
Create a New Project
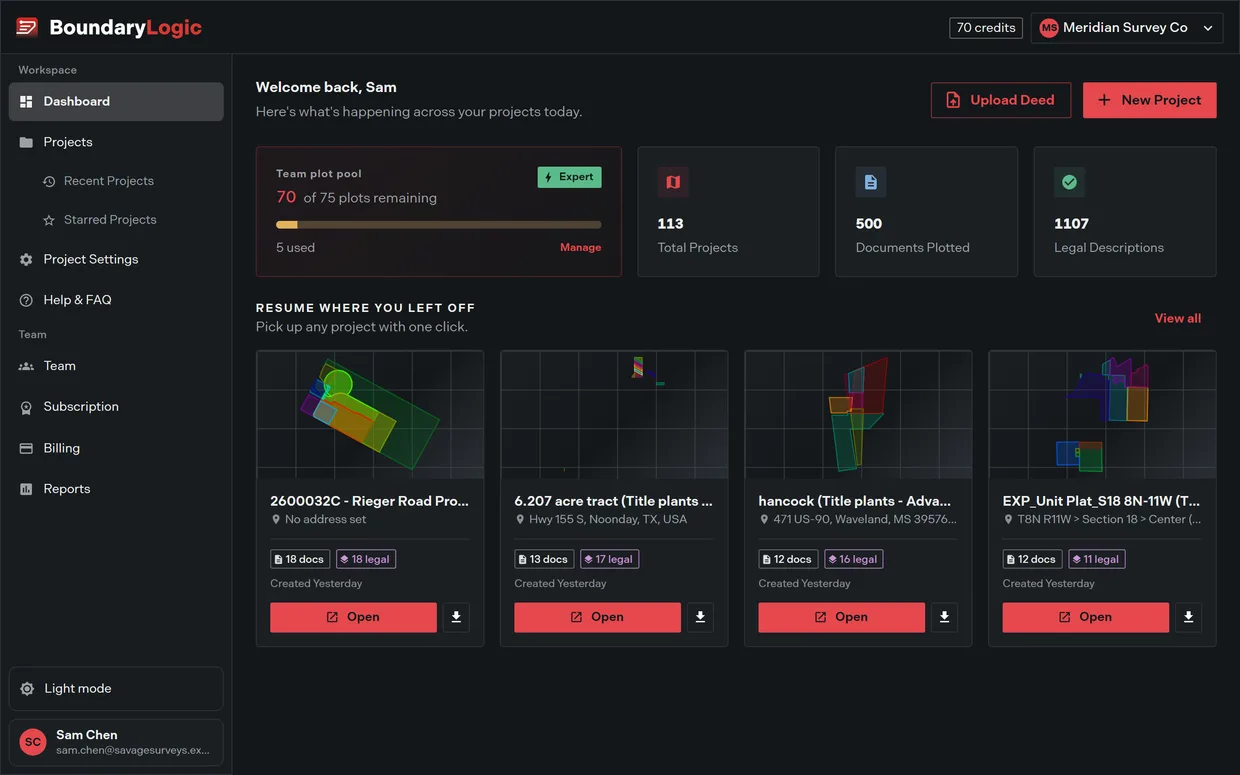1150,100
